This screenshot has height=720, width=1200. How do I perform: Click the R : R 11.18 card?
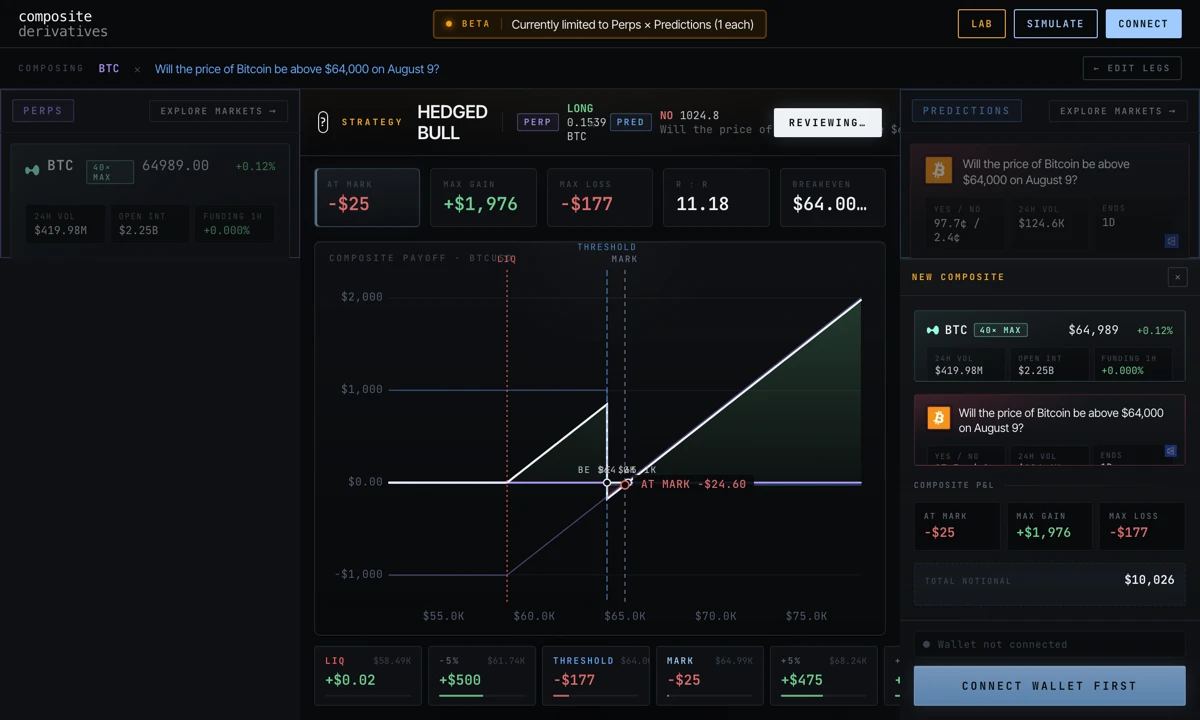point(717,197)
